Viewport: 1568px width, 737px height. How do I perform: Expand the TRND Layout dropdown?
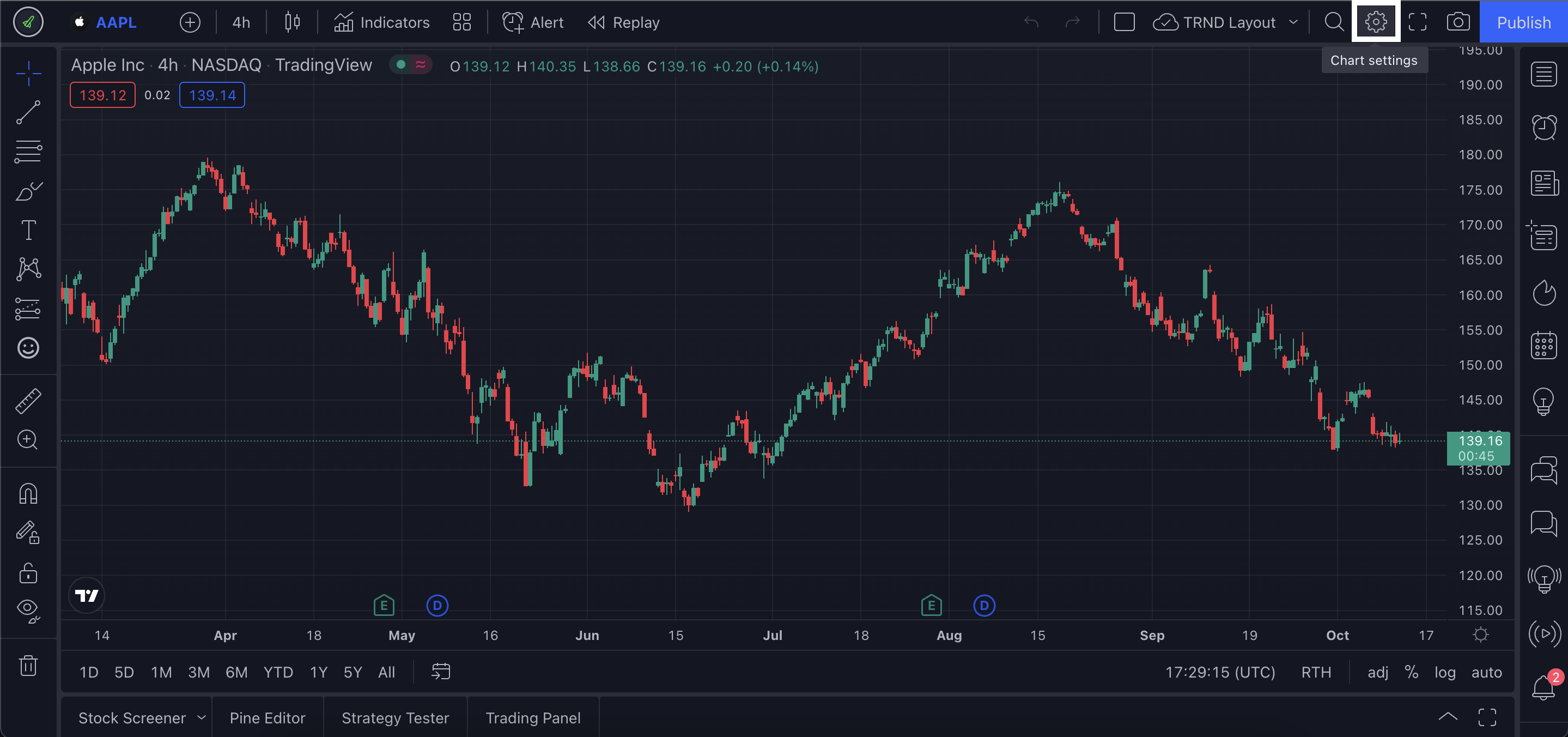1293,22
